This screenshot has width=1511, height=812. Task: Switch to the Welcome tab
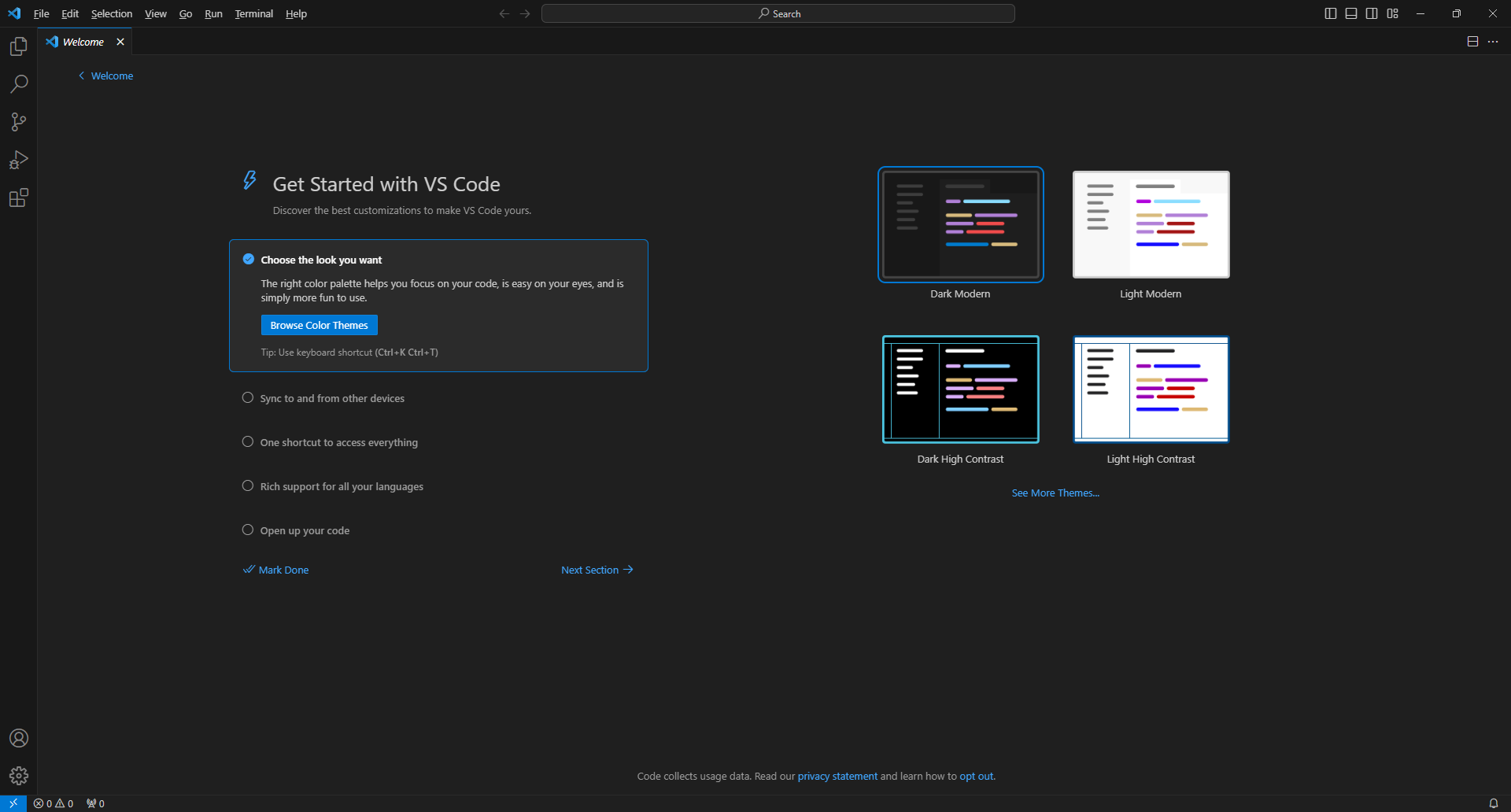tap(82, 41)
